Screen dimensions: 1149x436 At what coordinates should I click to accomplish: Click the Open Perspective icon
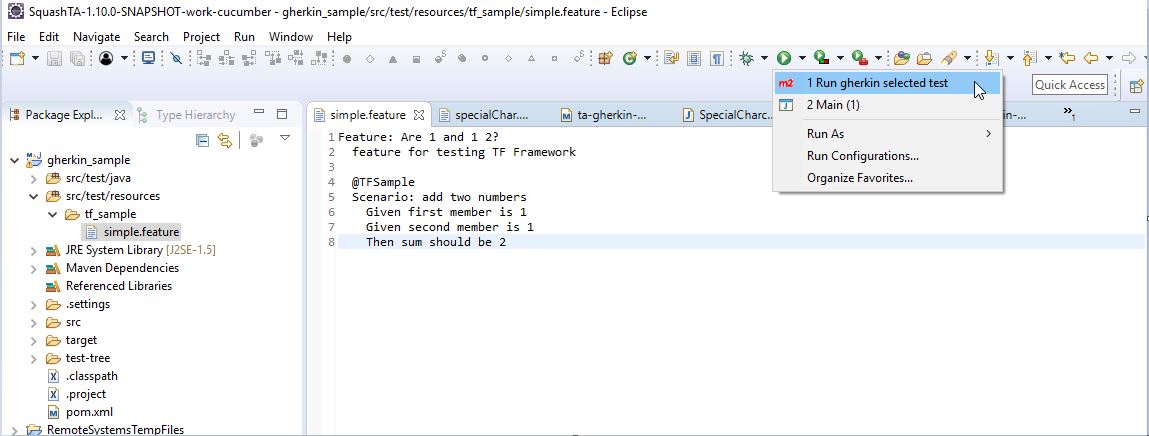tap(1137, 86)
